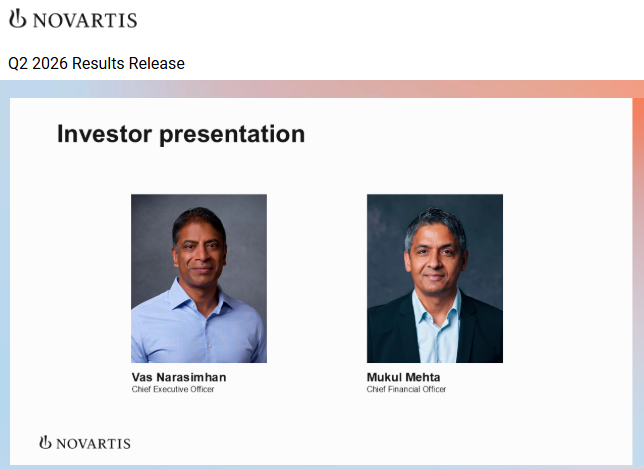
Task: Select the Q2 2026 Results Release heading
Action: tap(97, 64)
